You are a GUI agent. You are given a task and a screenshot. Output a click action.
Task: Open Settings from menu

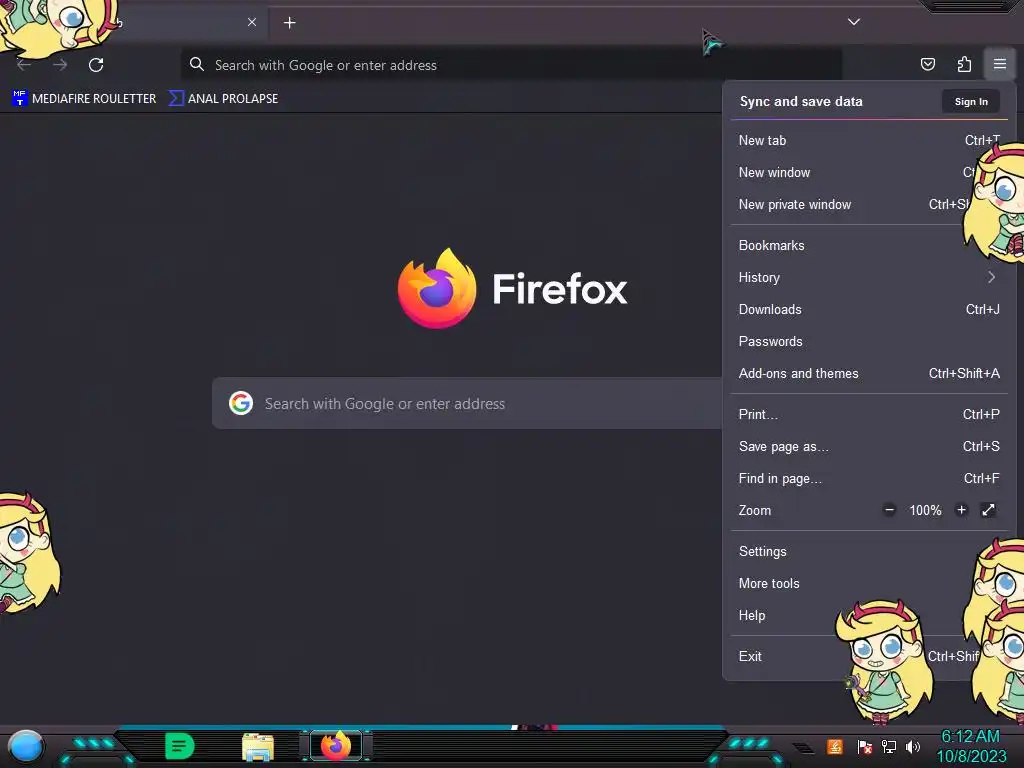[869, 552]
